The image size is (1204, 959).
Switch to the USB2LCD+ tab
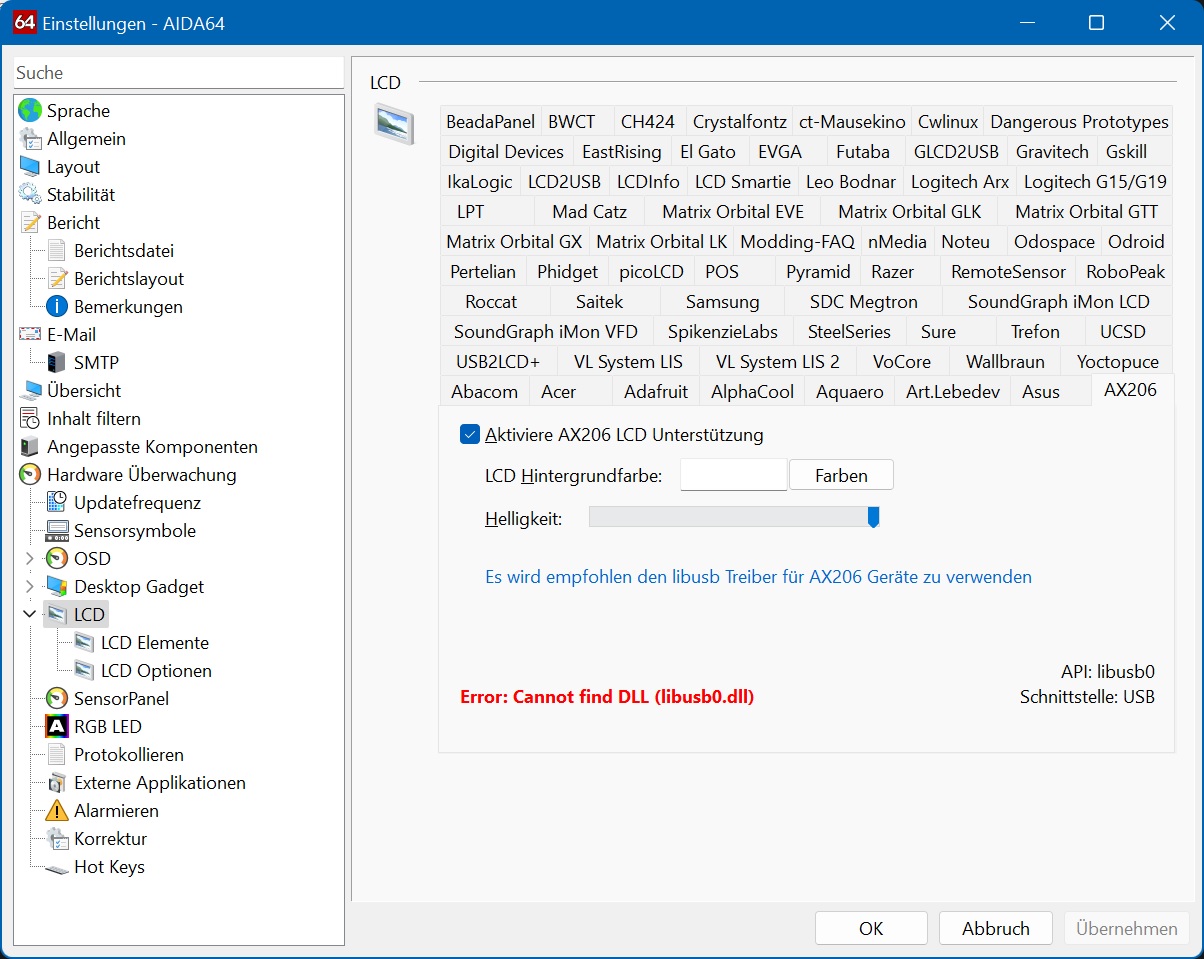[498, 362]
